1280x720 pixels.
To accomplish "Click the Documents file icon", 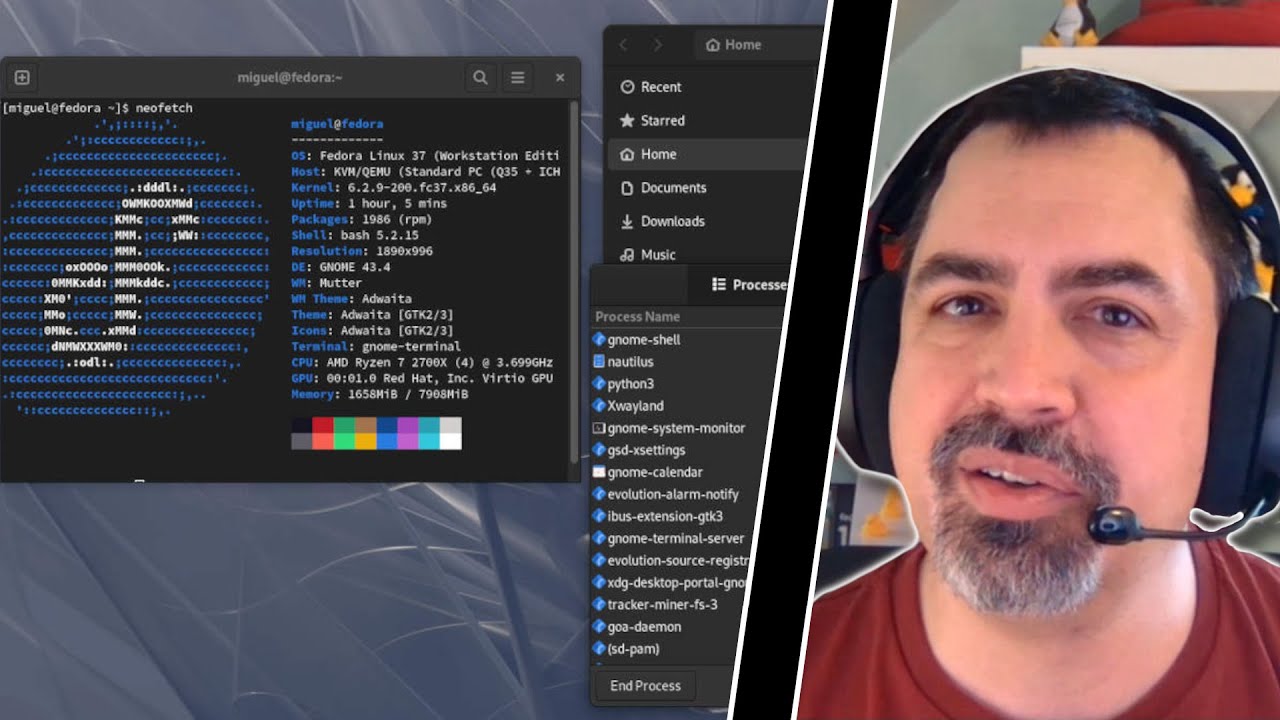I will (627, 187).
